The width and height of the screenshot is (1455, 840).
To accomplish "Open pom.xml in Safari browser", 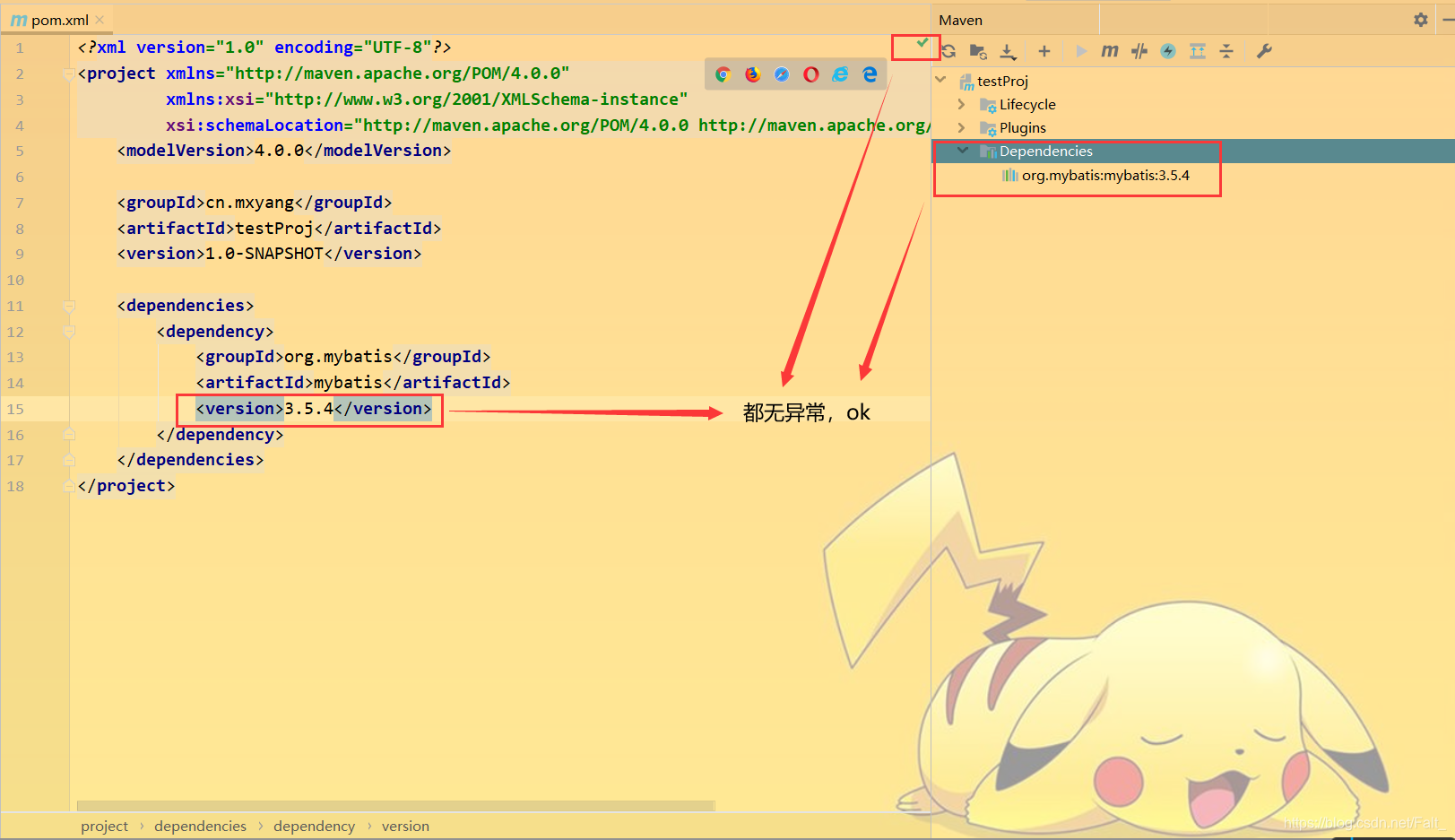I will click(782, 74).
